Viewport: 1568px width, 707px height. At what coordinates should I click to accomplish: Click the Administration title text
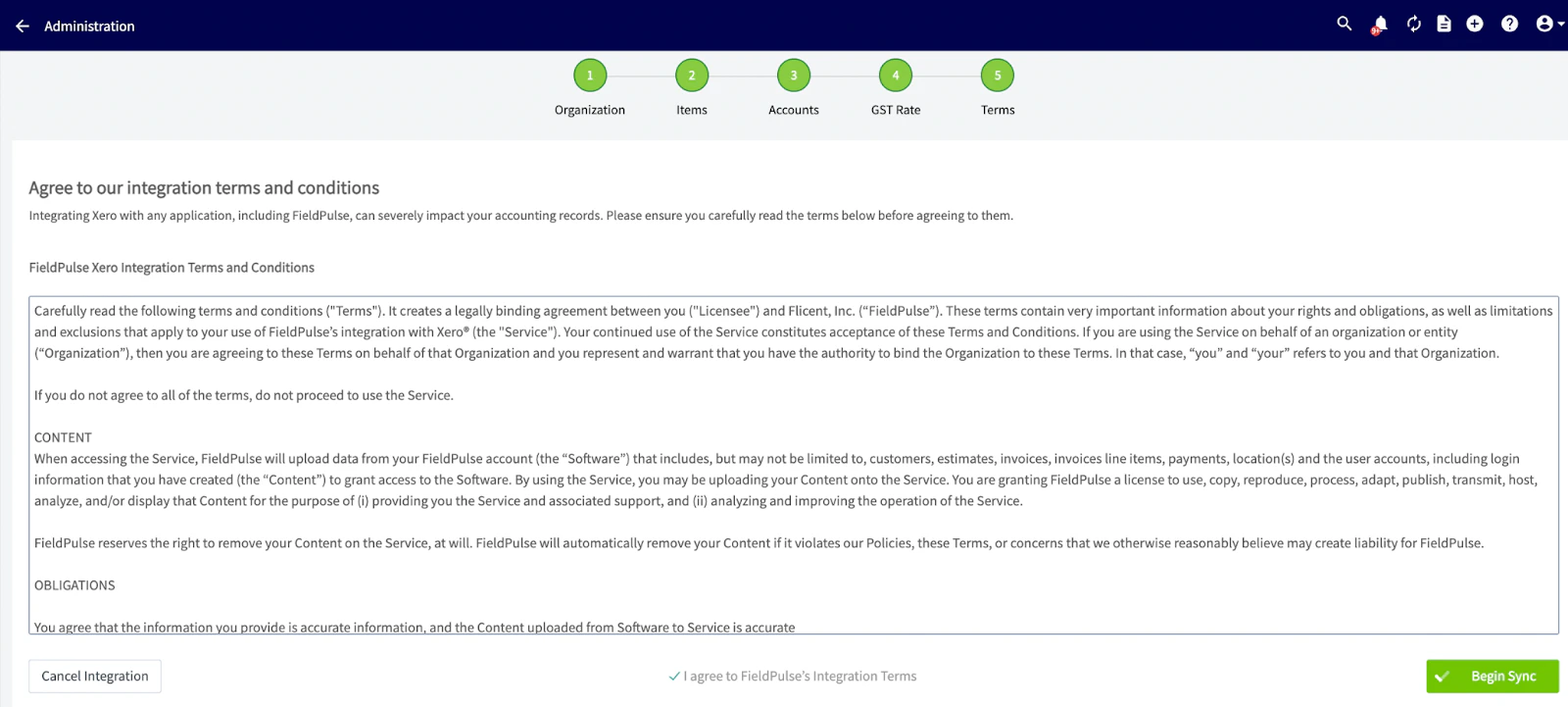[89, 26]
